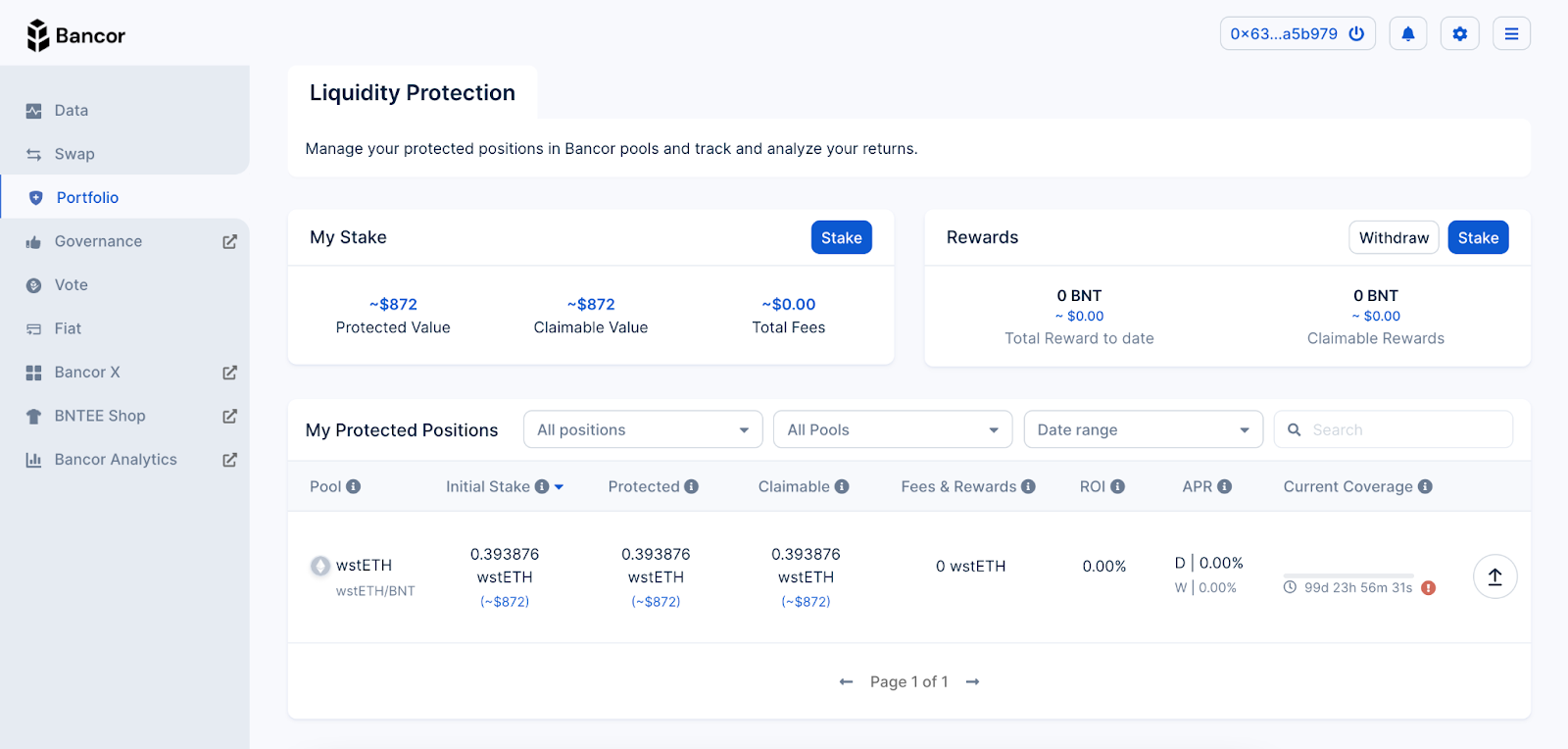This screenshot has width=1568, height=749.
Task: Open Governance external link icon
Action: coord(229,241)
